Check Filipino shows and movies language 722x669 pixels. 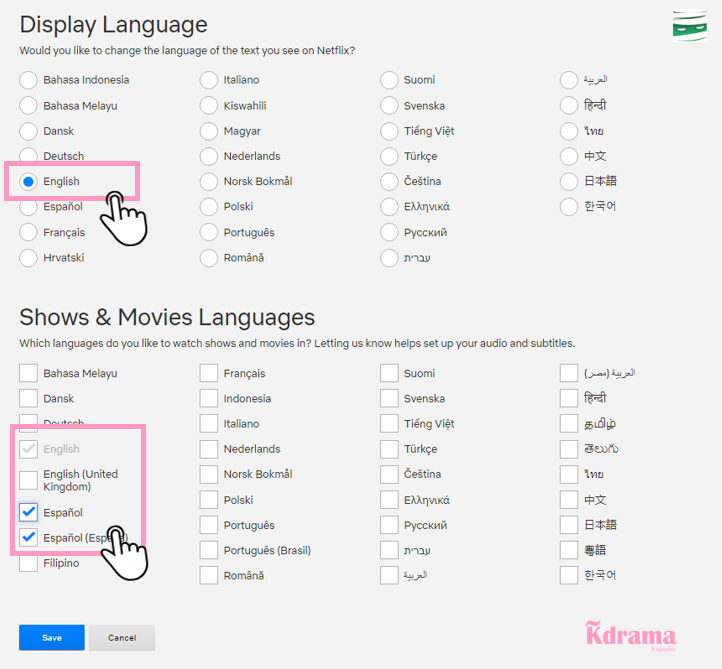point(28,563)
